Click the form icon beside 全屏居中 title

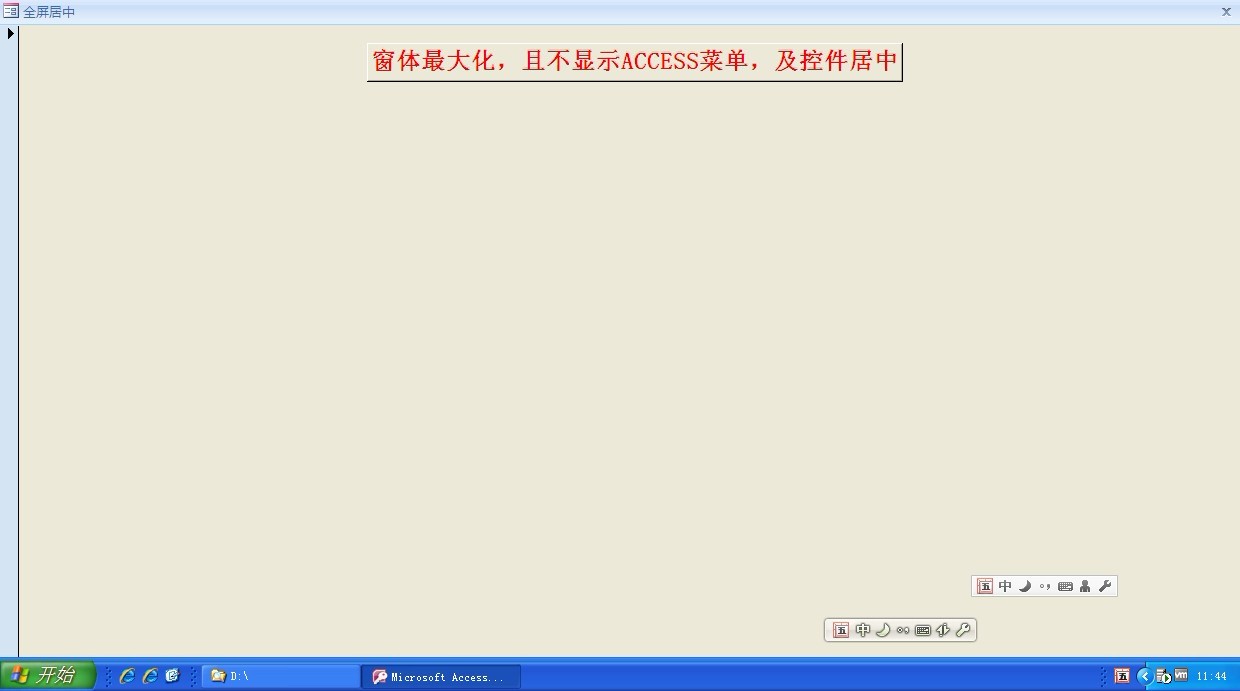pyautogui.click(x=11, y=12)
